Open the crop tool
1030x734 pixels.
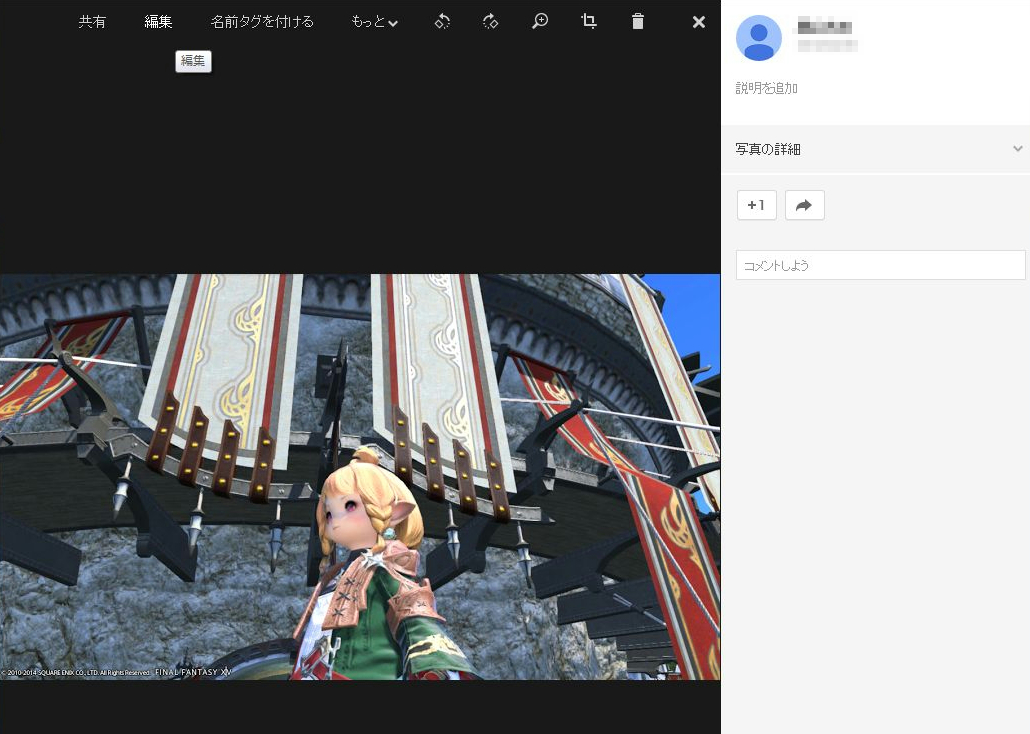(589, 22)
